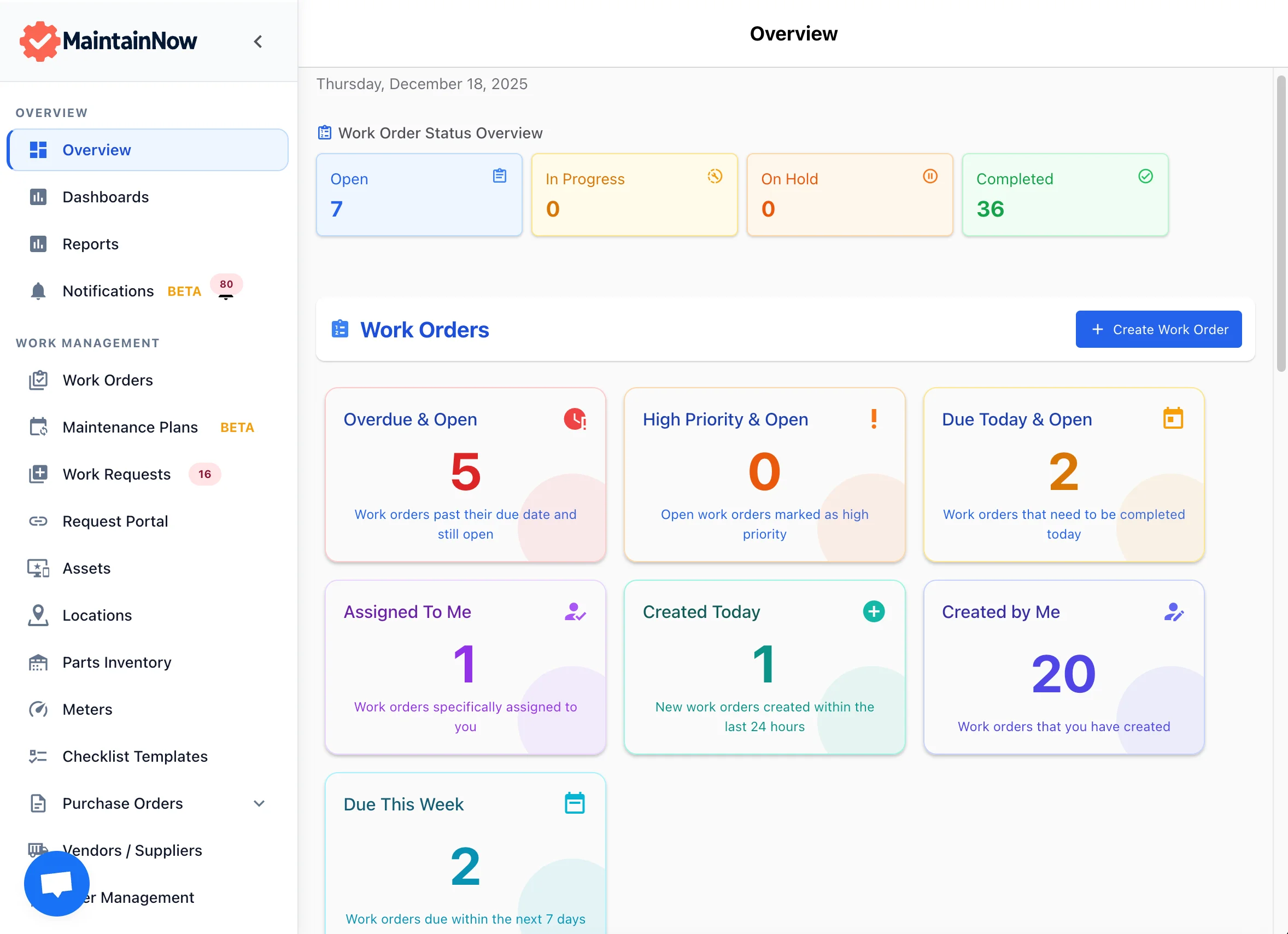Click the Completed checkmark icon
Image resolution: width=1288 pixels, height=934 pixels.
[1145, 176]
